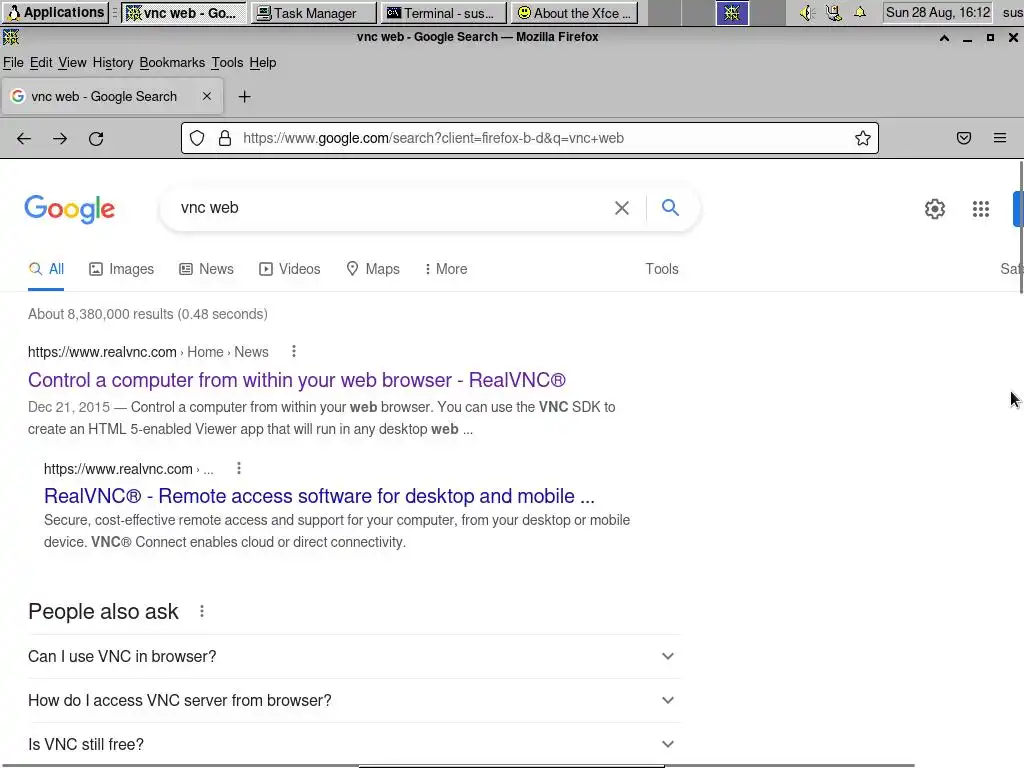Image resolution: width=1024 pixels, height=768 pixels.
Task: Click the clock showing Sun 28 Aug
Action: point(938,12)
